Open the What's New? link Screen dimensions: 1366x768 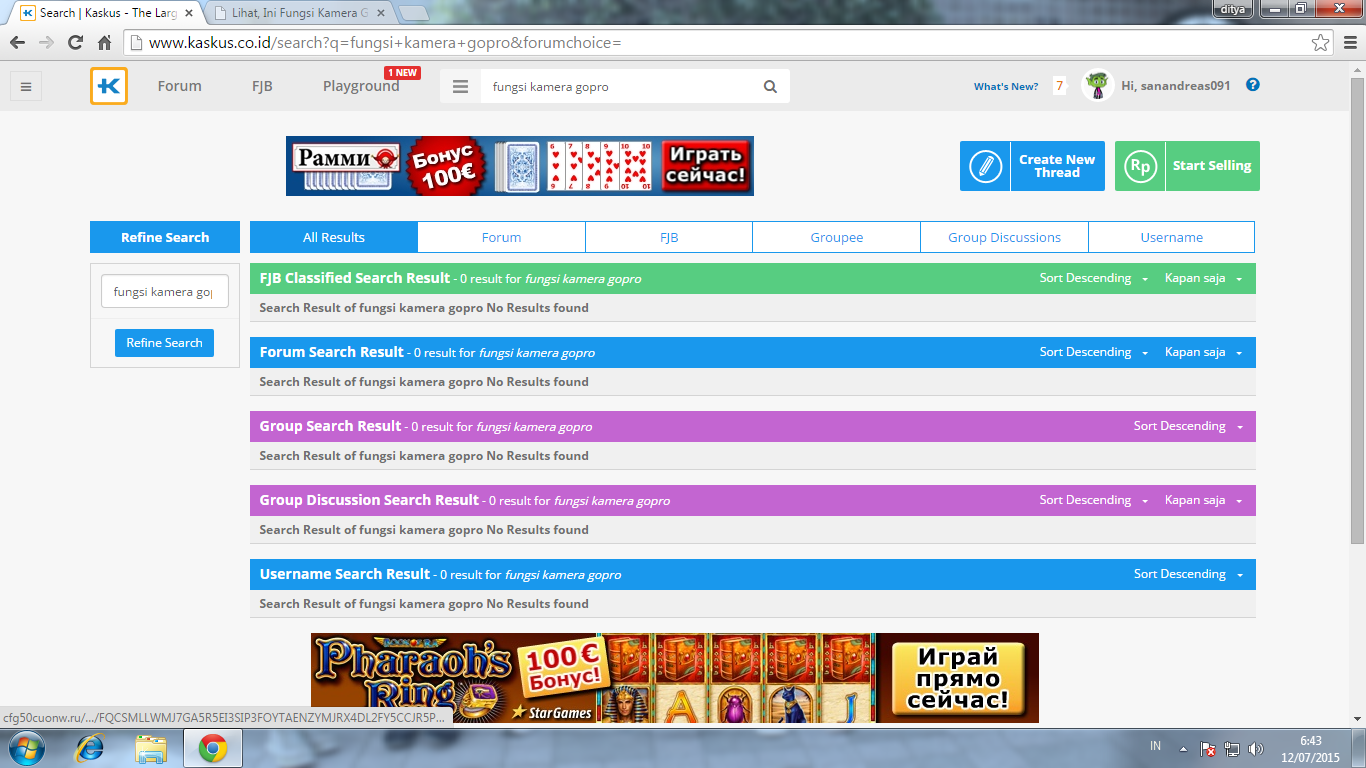(x=1006, y=86)
